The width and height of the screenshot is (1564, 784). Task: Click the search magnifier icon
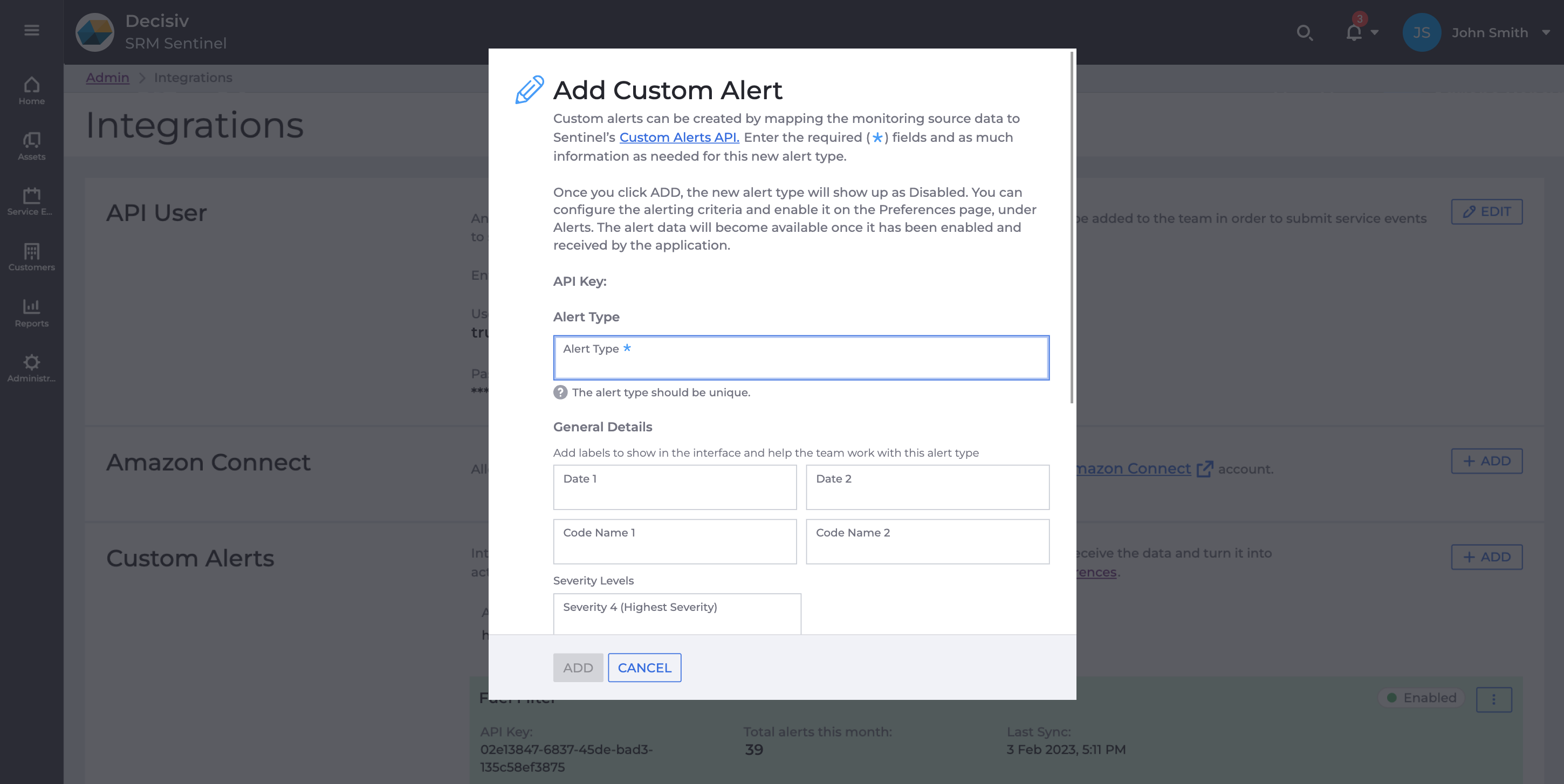(x=1305, y=33)
